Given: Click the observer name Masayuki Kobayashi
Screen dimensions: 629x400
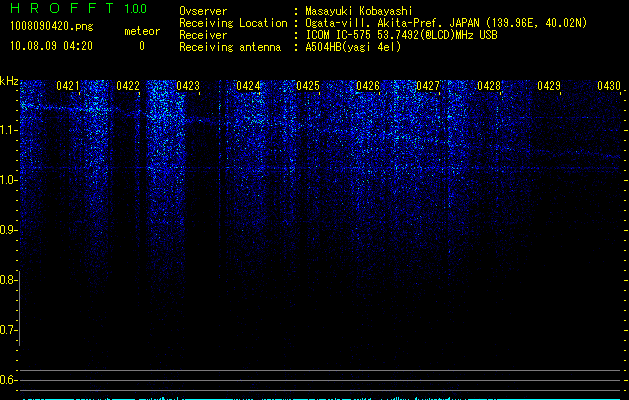Looking at the screenshot, I should (359, 11).
